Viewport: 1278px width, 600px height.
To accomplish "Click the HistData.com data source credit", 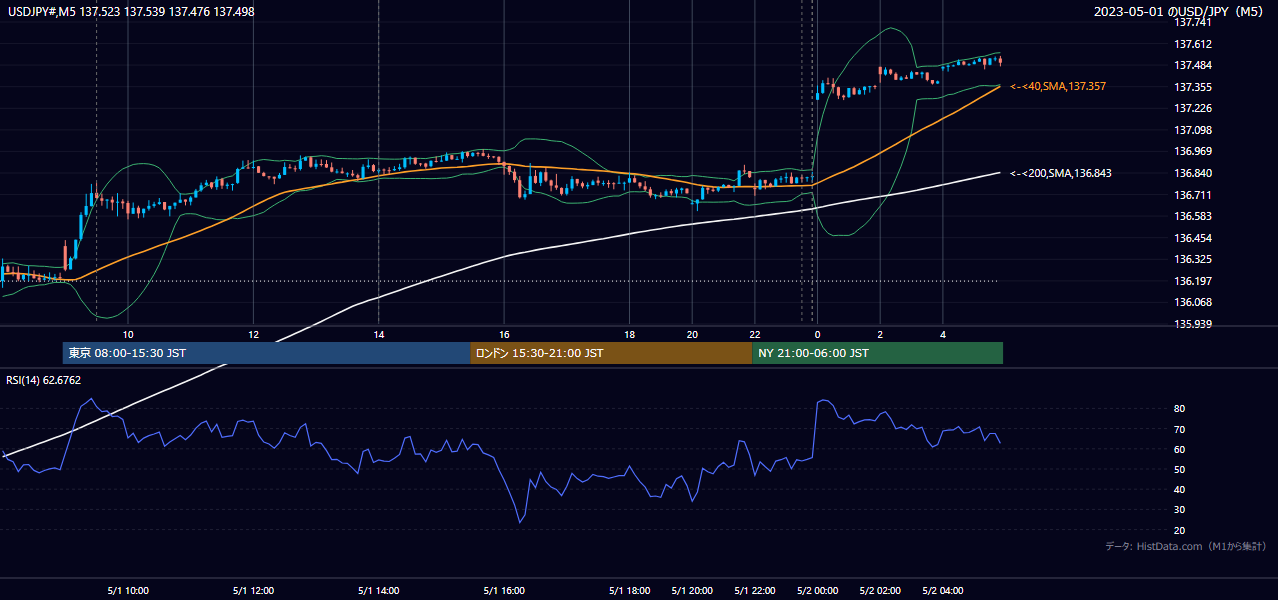I will pyautogui.click(x=1185, y=546).
